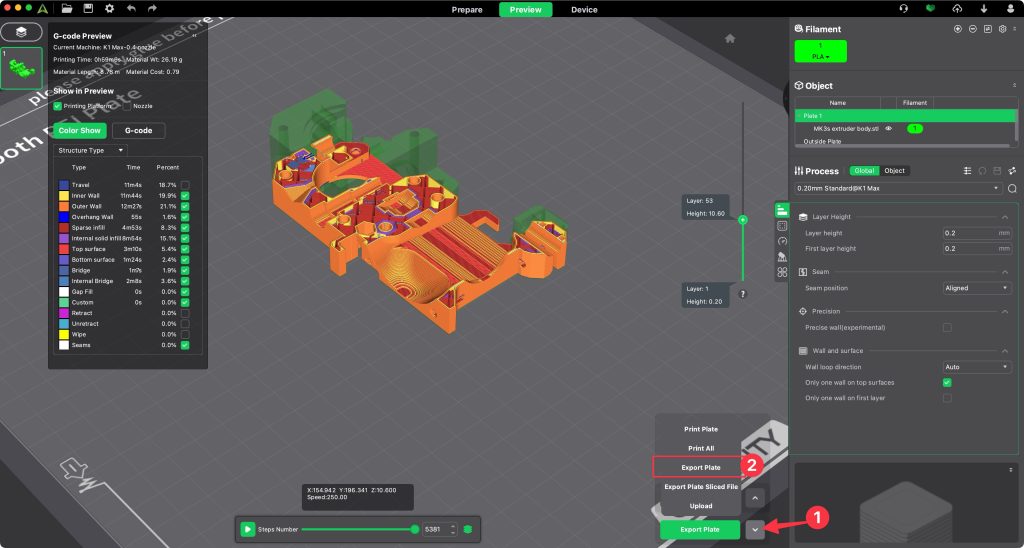The height and width of the screenshot is (548, 1024).
Task: Click the layer slider help question mark
Action: click(x=743, y=294)
